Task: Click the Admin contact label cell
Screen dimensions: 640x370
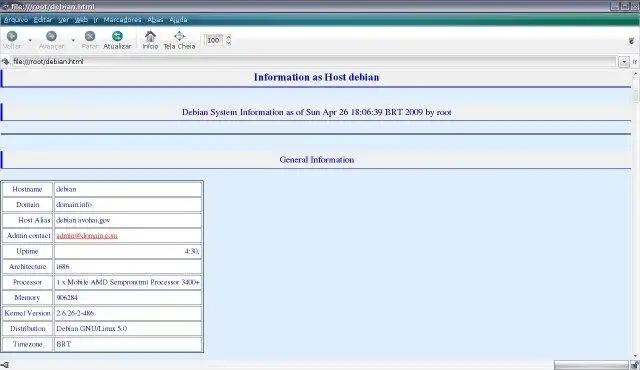Action: (x=27, y=236)
